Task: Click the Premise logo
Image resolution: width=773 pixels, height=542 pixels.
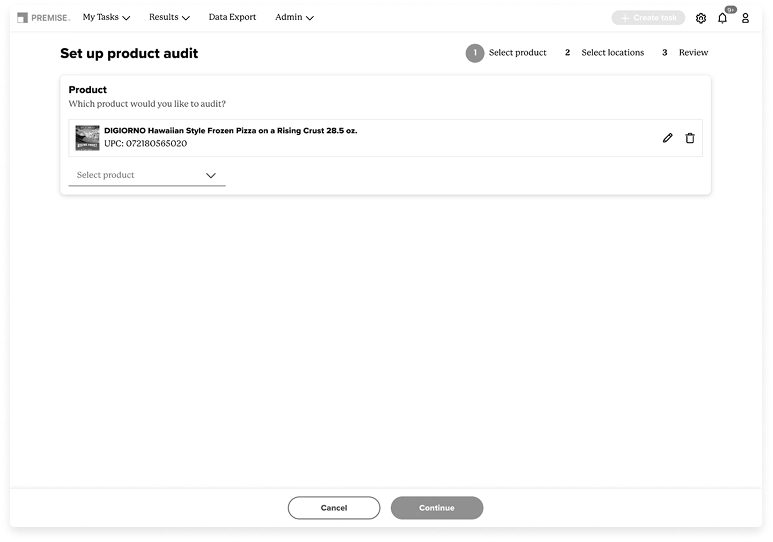Action: coord(43,18)
